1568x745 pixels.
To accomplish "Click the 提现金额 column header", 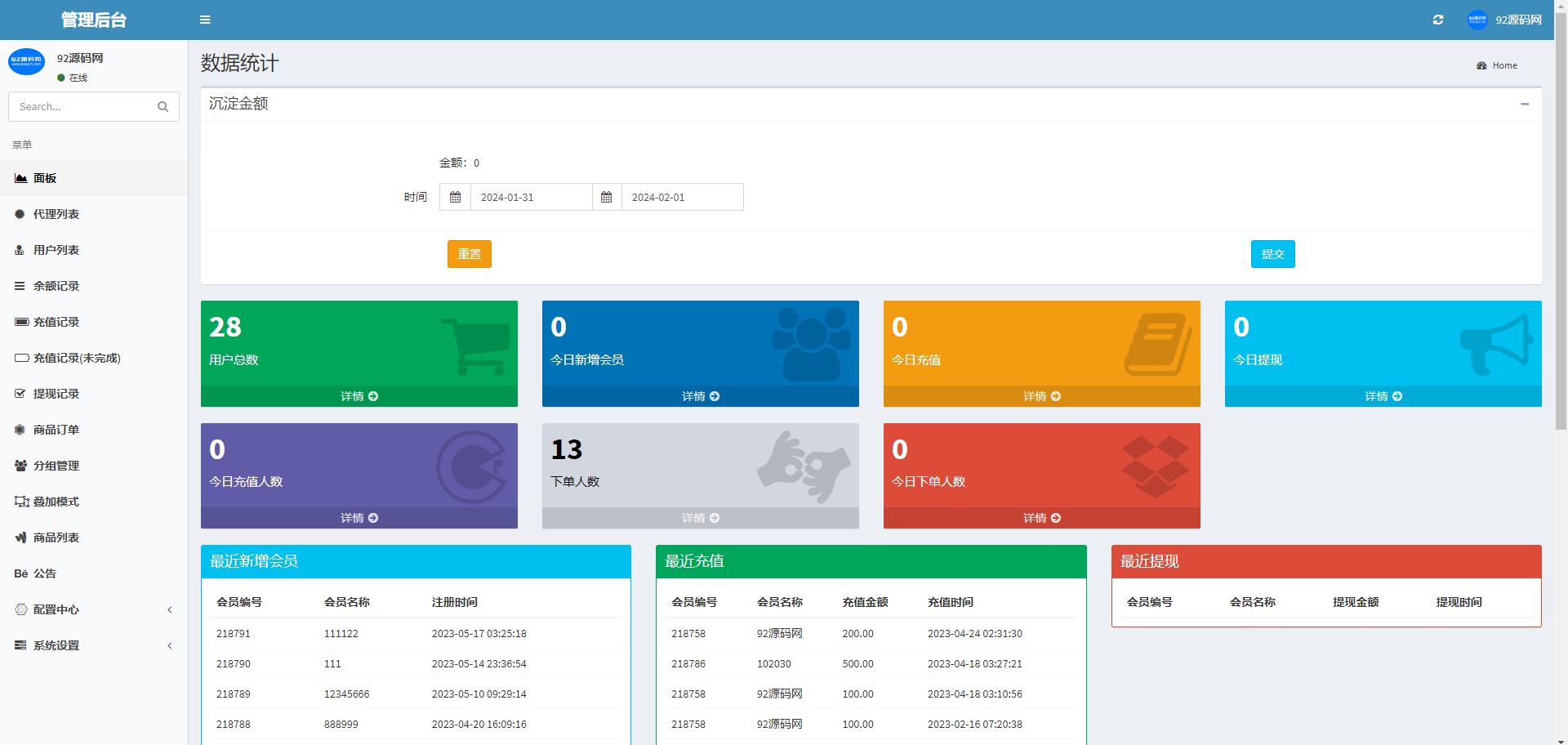I will tap(1356, 602).
